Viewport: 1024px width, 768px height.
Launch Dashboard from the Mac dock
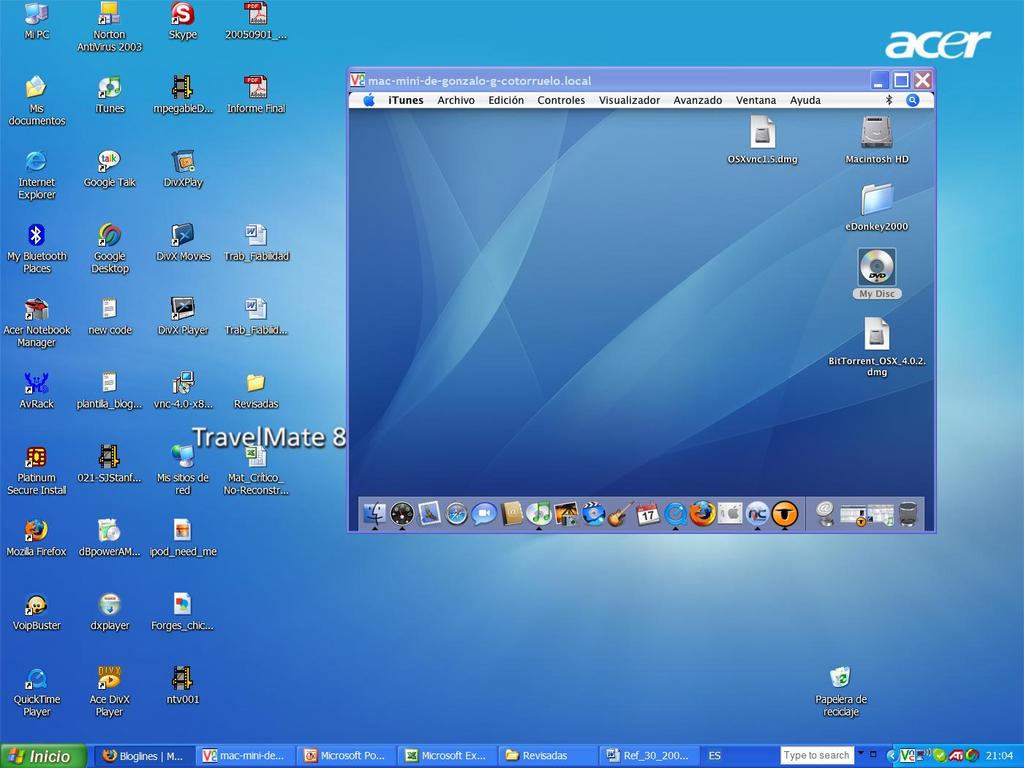click(402, 514)
